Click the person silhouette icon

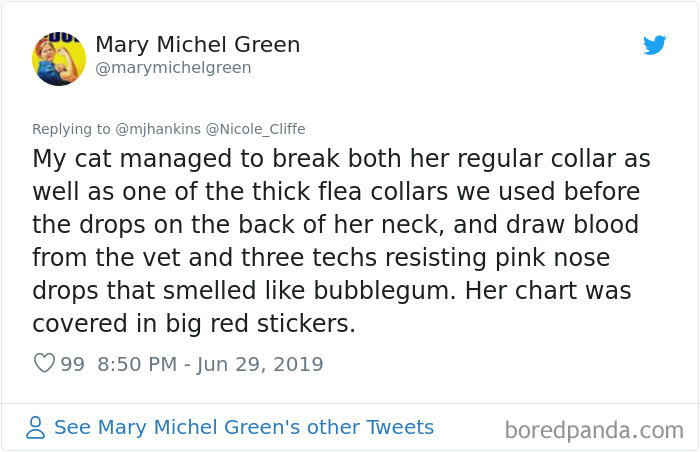pos(35,427)
